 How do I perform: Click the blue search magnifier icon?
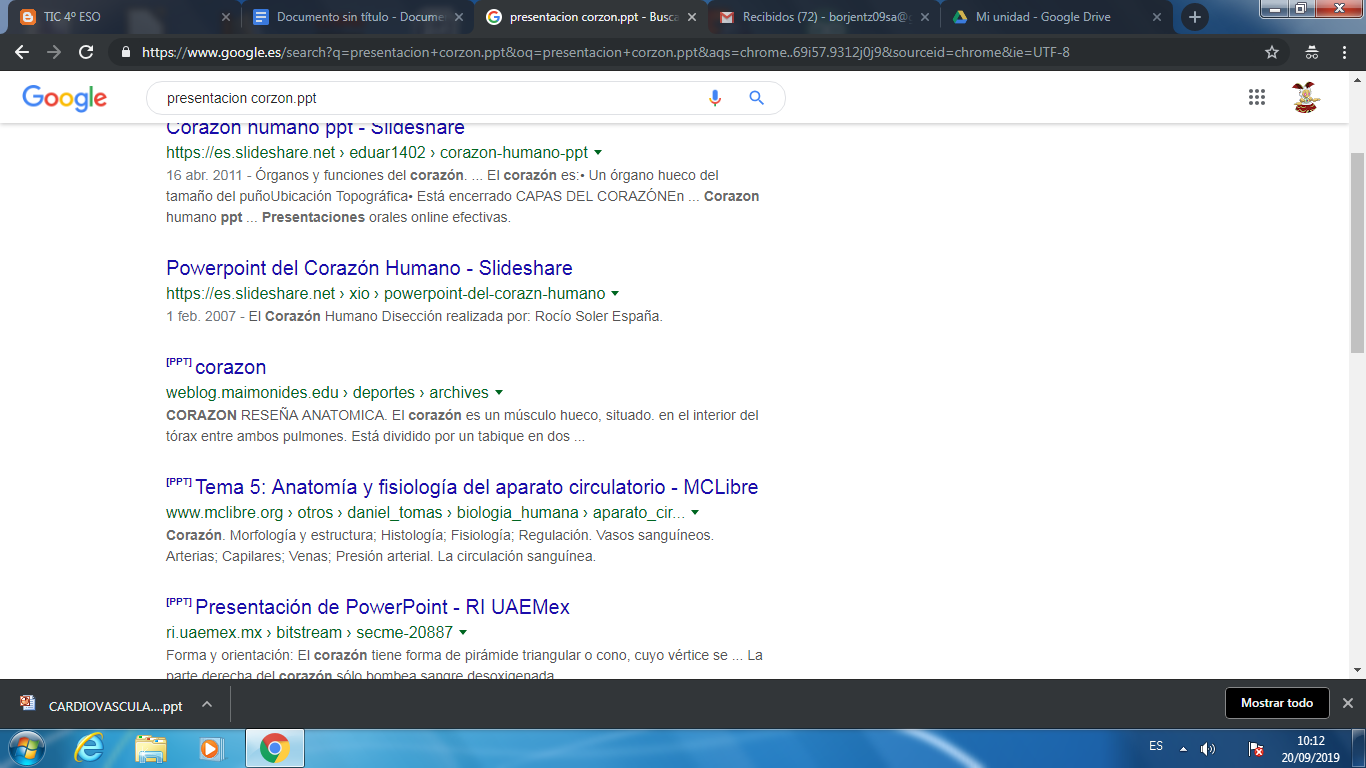tap(757, 98)
